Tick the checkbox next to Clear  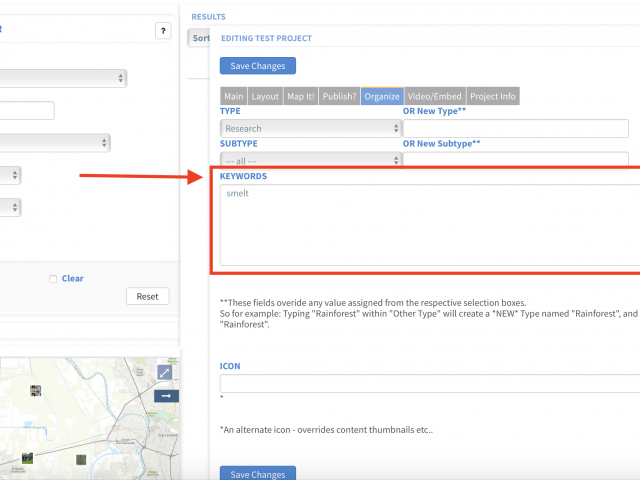coord(53,279)
